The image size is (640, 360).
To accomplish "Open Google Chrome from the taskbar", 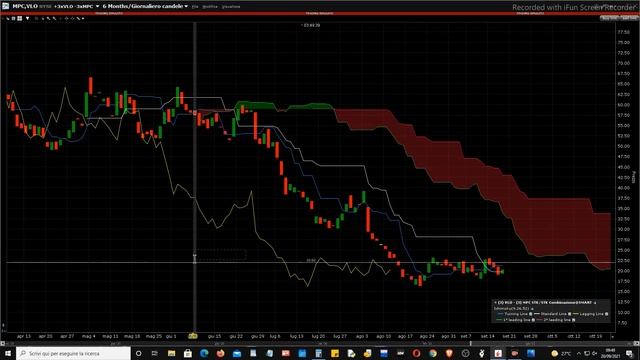I will click(433, 353).
